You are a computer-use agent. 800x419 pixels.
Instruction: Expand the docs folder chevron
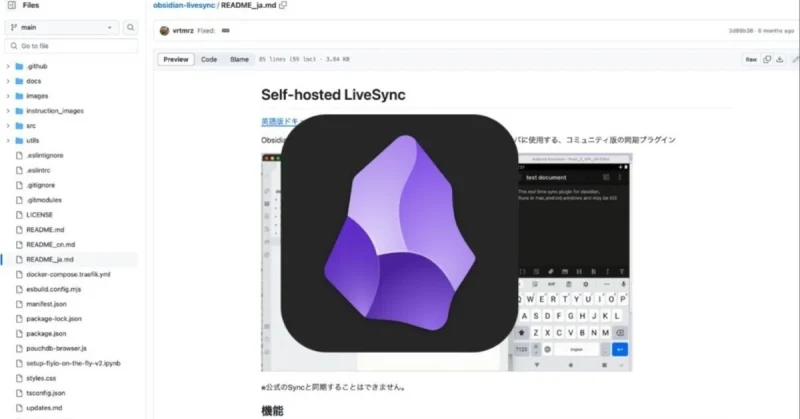[8, 81]
